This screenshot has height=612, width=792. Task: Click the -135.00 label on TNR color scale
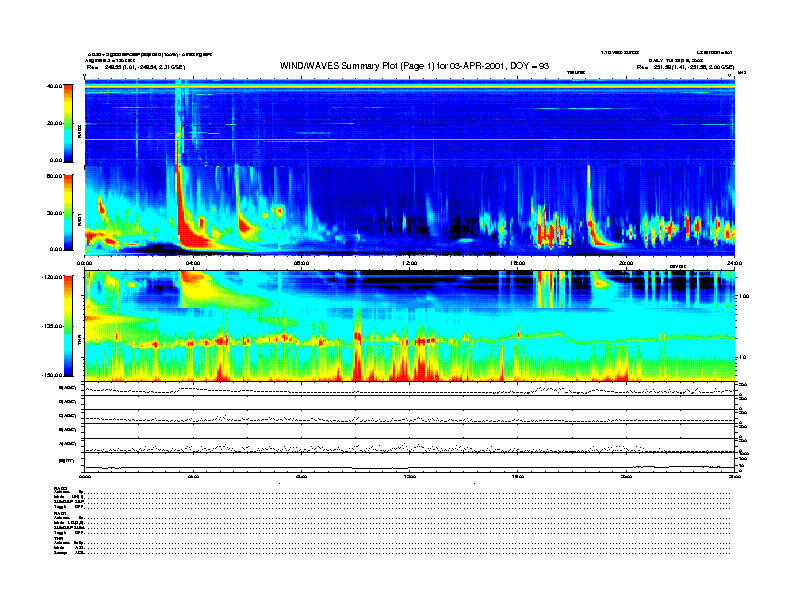53,326
